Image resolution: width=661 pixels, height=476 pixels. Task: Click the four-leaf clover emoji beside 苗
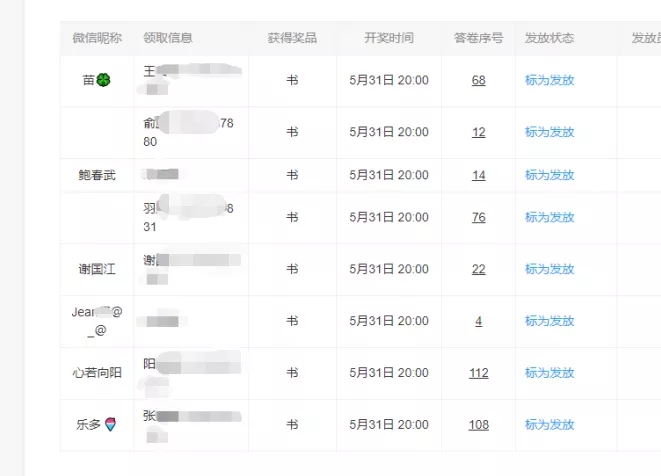click(103, 80)
